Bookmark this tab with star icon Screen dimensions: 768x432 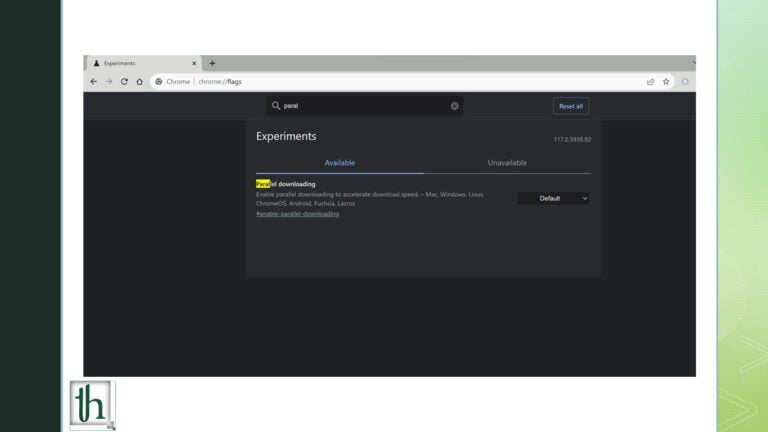666,82
